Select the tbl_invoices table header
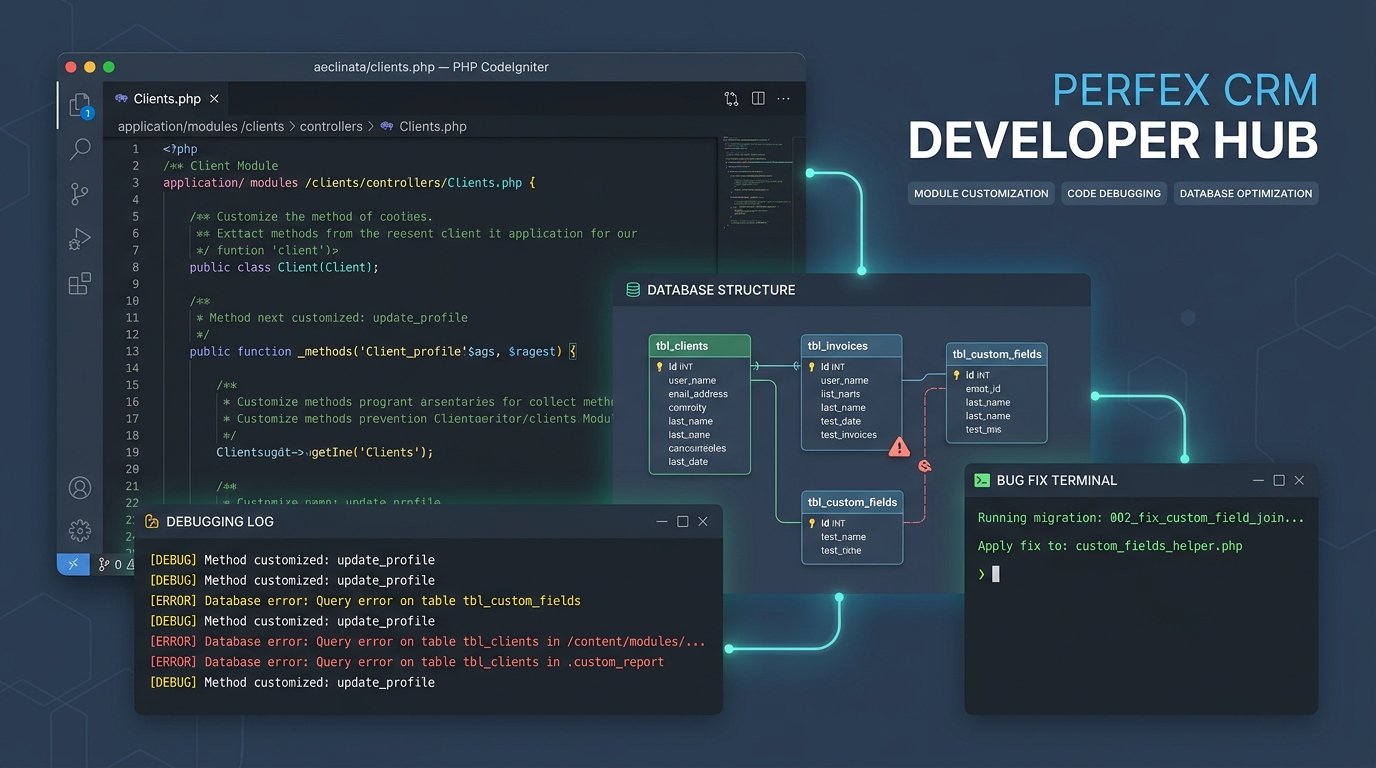The width and height of the screenshot is (1376, 768). point(852,346)
